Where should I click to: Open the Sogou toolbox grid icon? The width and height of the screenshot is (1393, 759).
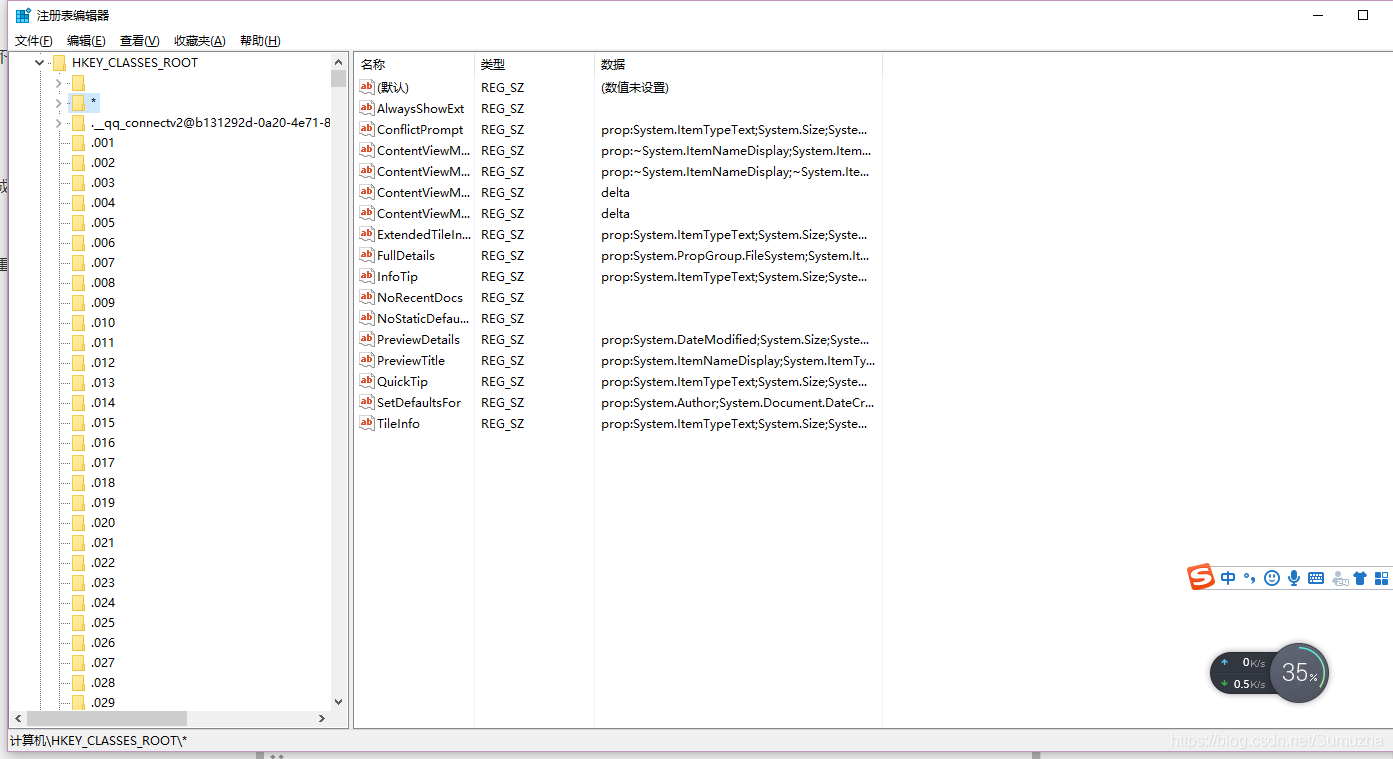pyautogui.click(x=1382, y=578)
